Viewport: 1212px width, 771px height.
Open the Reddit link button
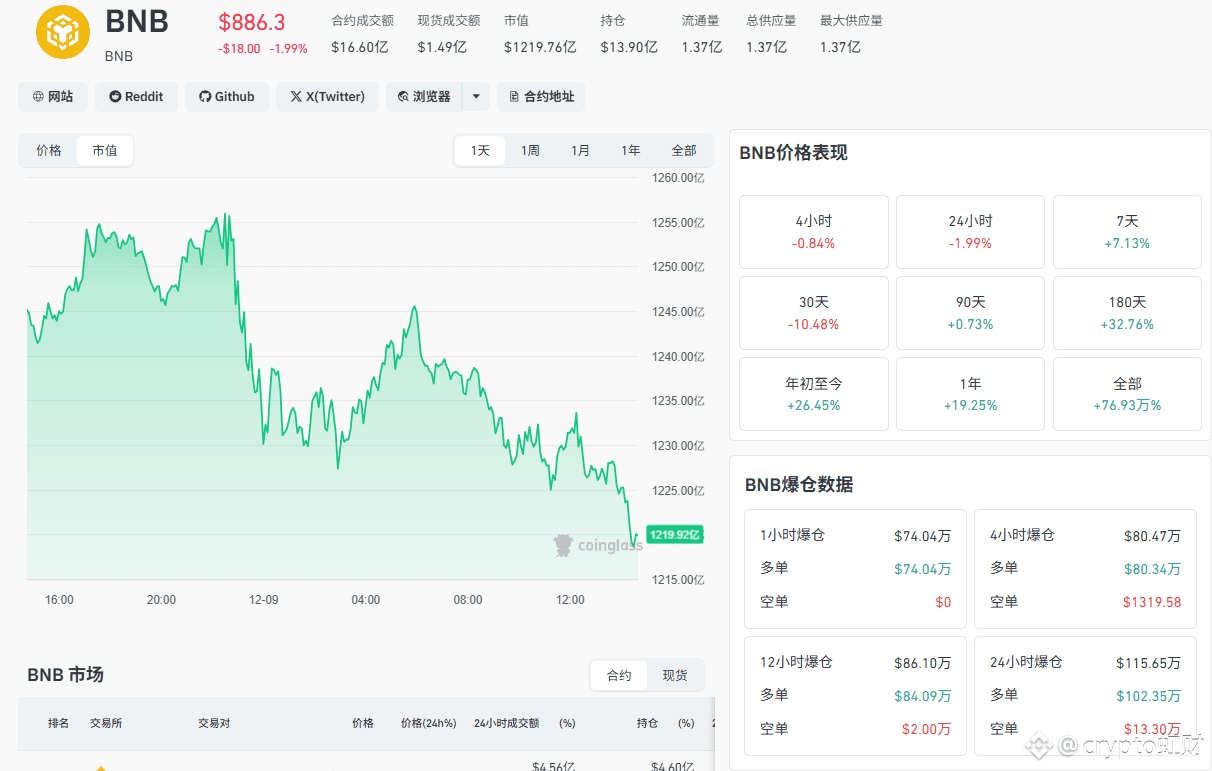[x=137, y=97]
